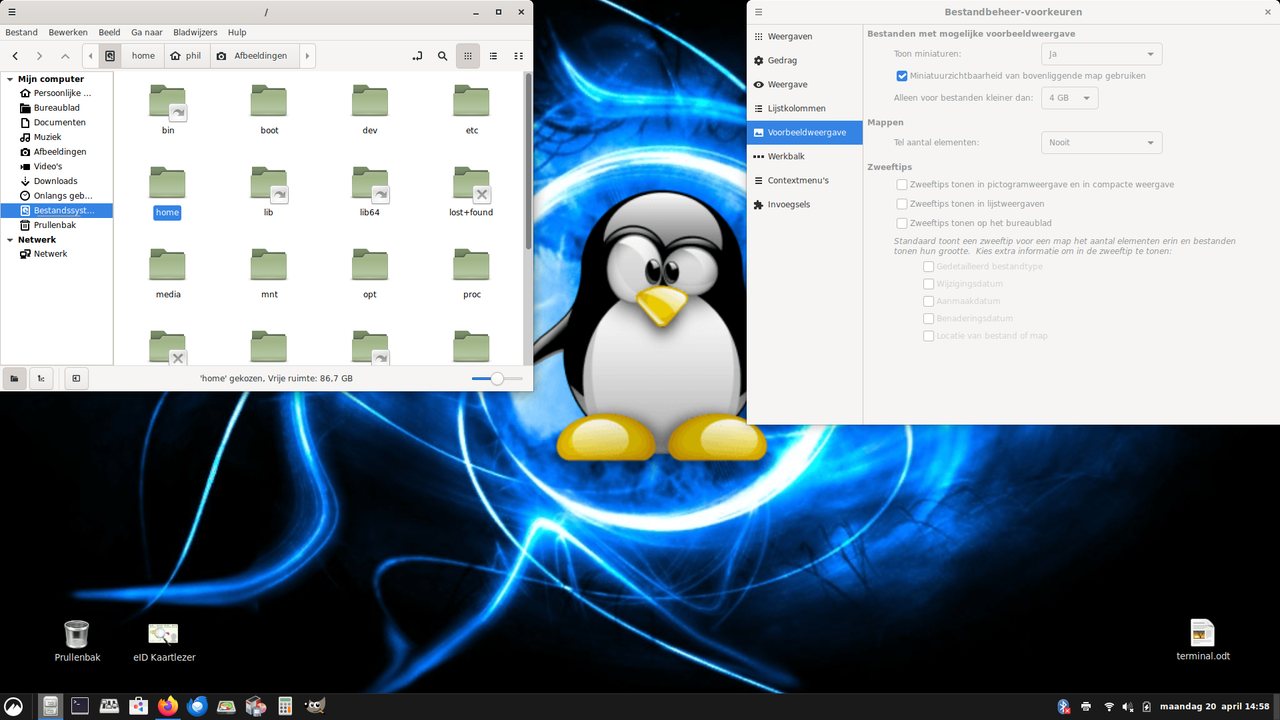This screenshot has width=1280, height=720.
Task: Check the 'Wijzigingsdatum' option
Action: pyautogui.click(x=929, y=284)
